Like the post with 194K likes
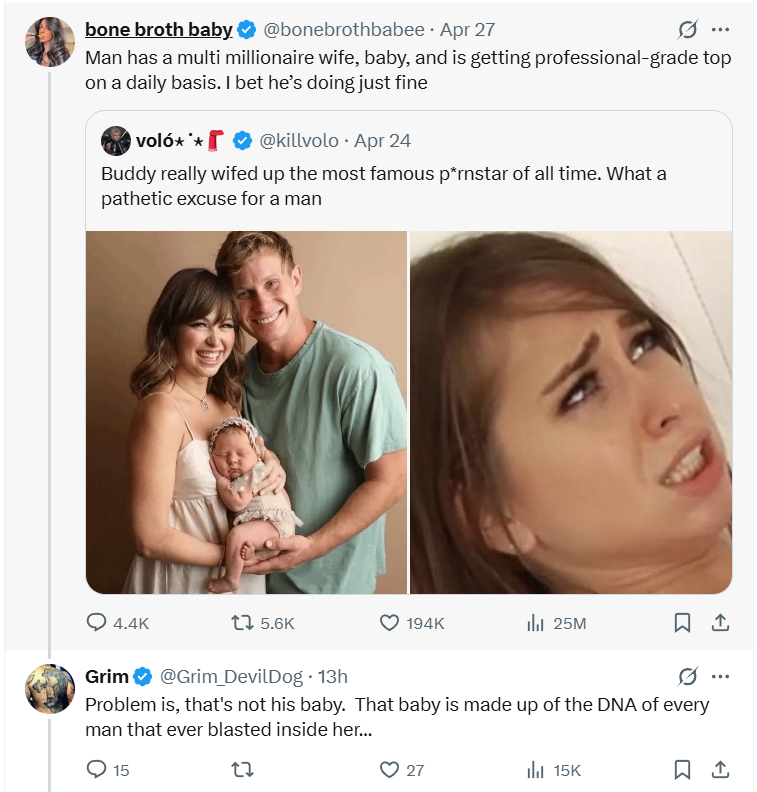The image size is (757, 792). pos(390,623)
